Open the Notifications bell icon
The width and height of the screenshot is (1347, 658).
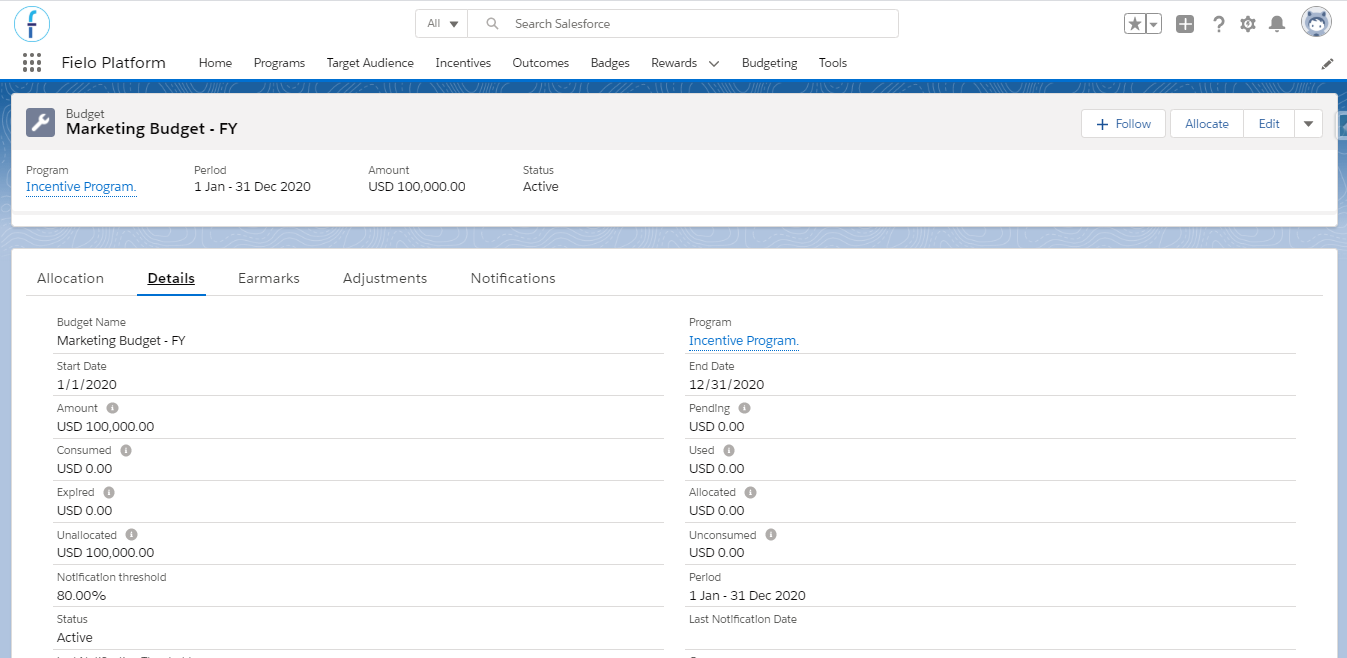1277,24
